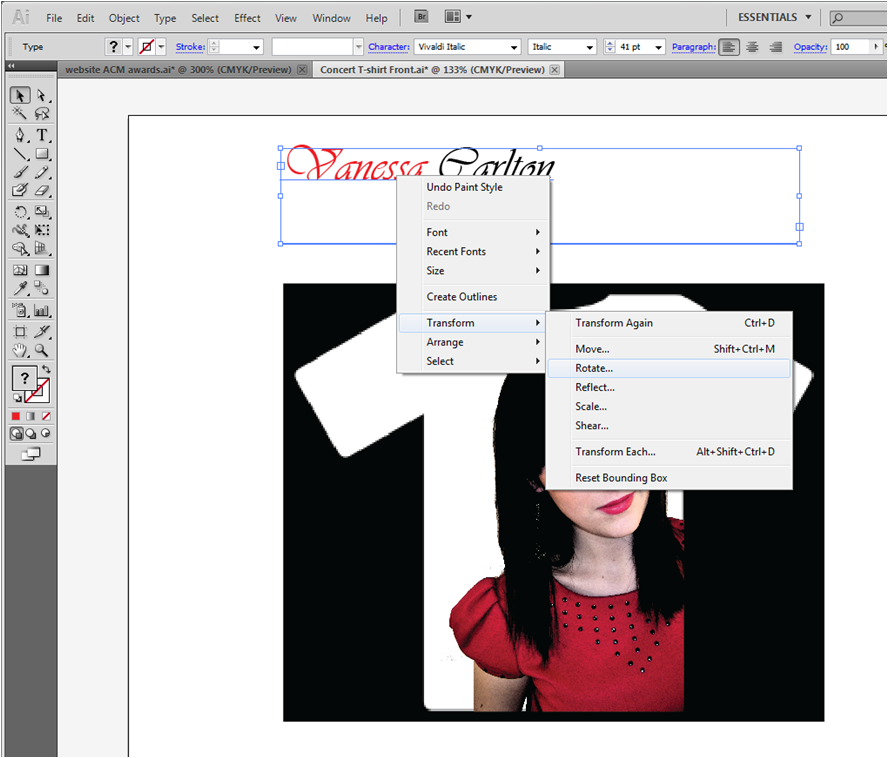Select the Direct Selection tool
Viewport: 888px width, 758px height.
[x=42, y=95]
